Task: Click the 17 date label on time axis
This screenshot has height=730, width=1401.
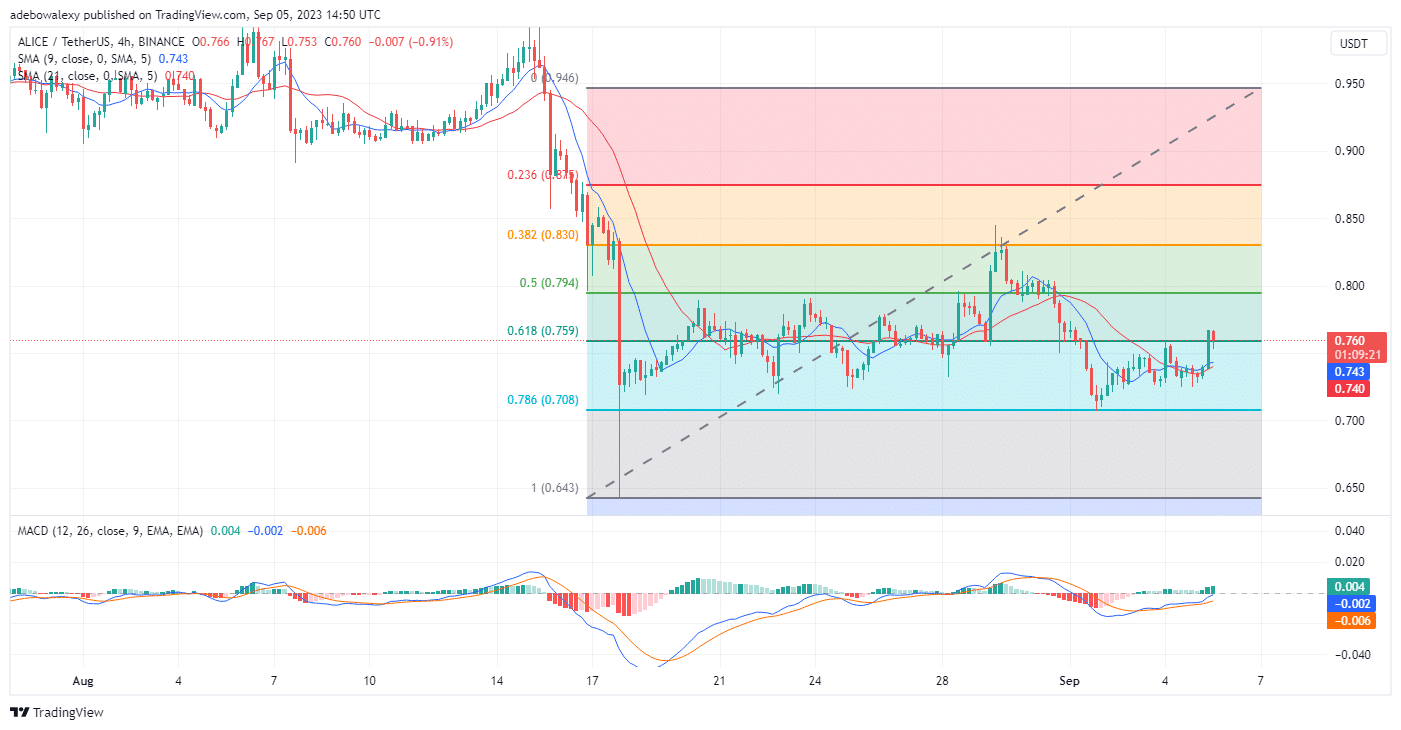Action: 592,681
